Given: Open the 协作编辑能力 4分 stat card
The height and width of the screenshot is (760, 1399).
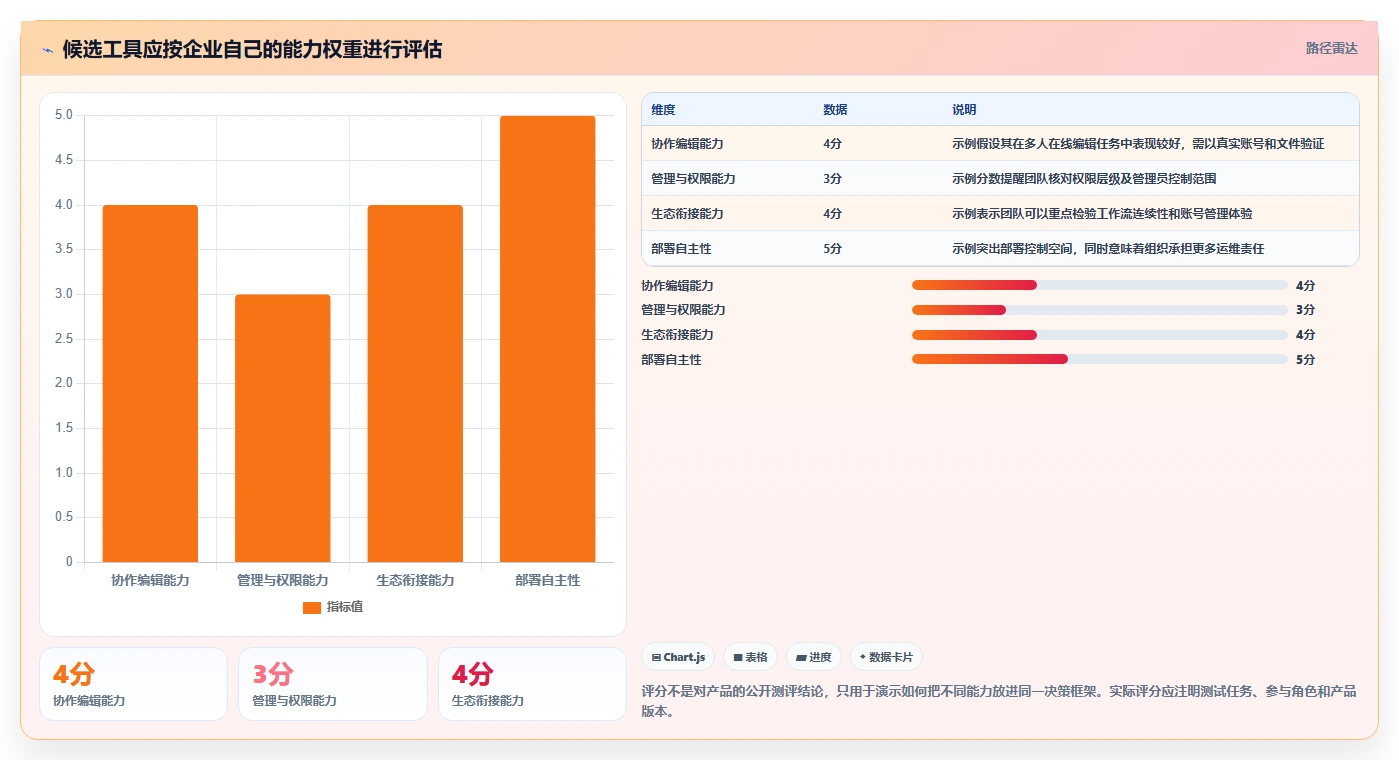Looking at the screenshot, I should (133, 684).
